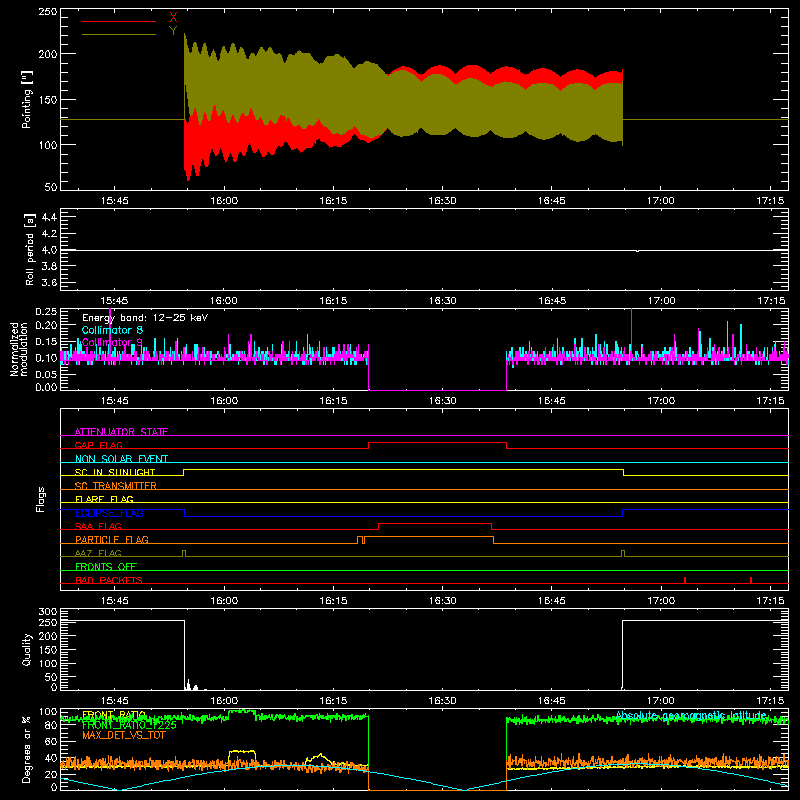Click '16:30' time tick under Roll period plot

442,301
